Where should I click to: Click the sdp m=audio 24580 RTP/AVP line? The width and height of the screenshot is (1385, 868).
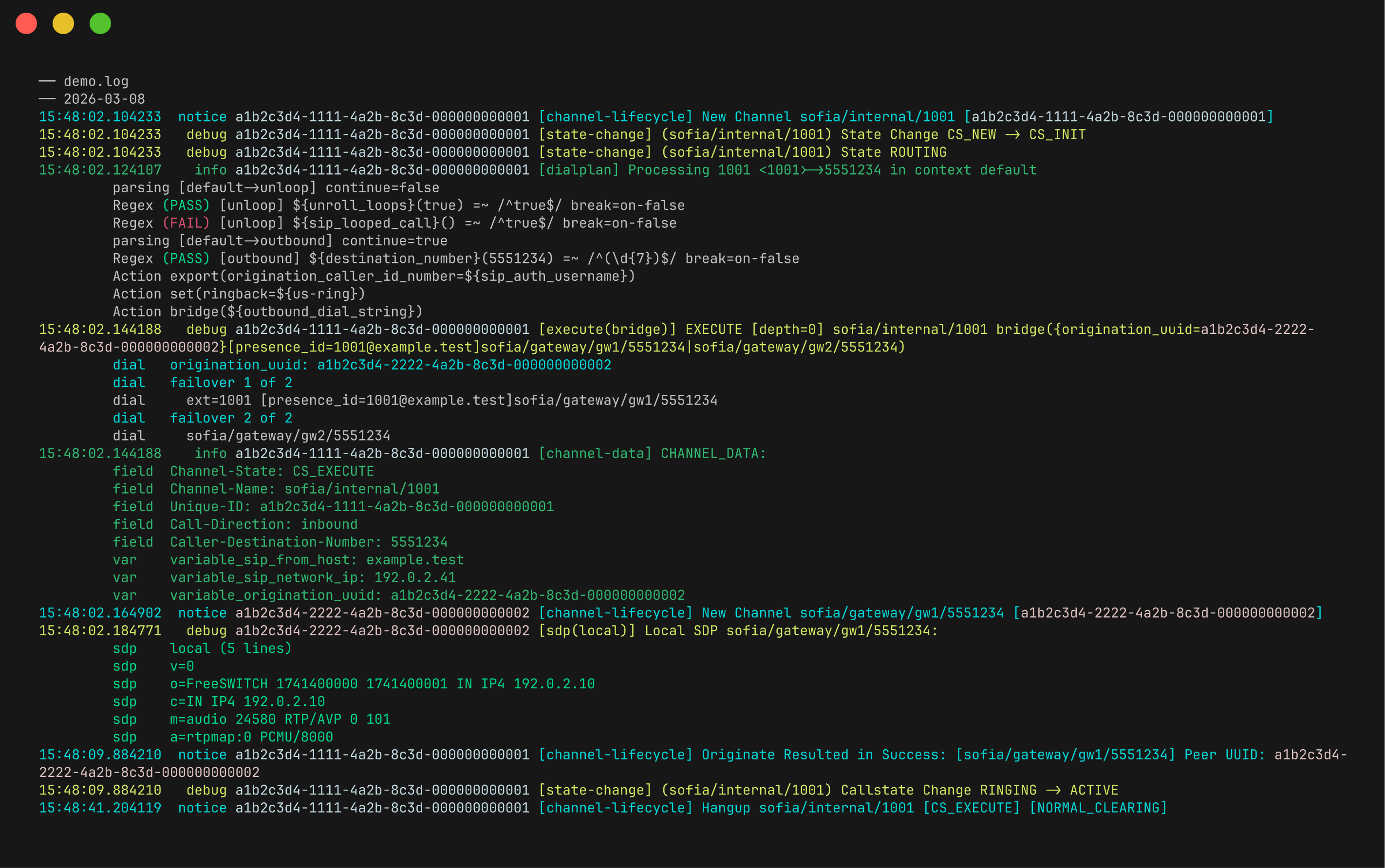[251, 720]
